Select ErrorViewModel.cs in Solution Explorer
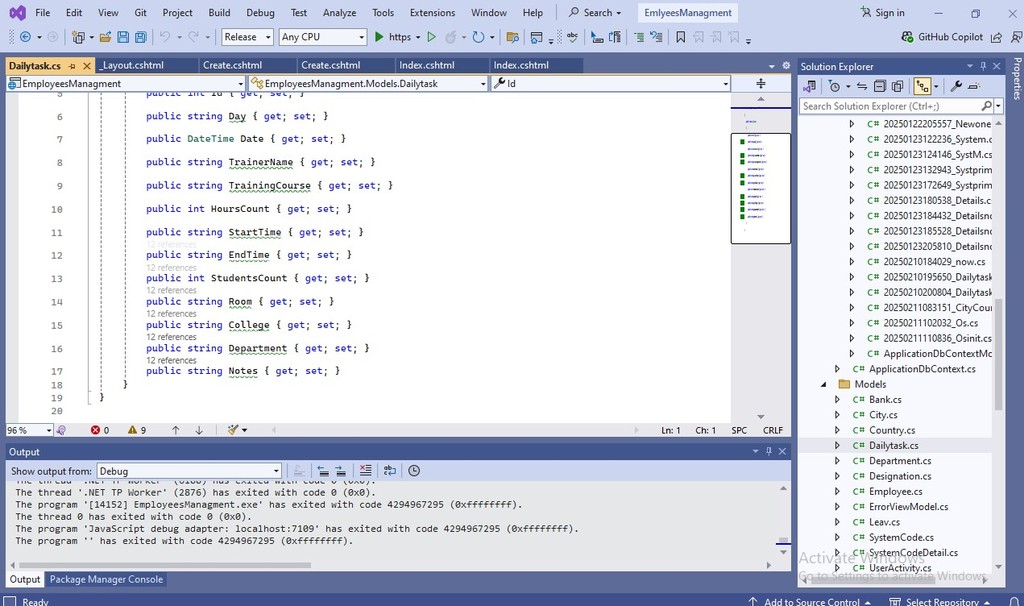Image resolution: width=1024 pixels, height=606 pixels. (x=908, y=507)
